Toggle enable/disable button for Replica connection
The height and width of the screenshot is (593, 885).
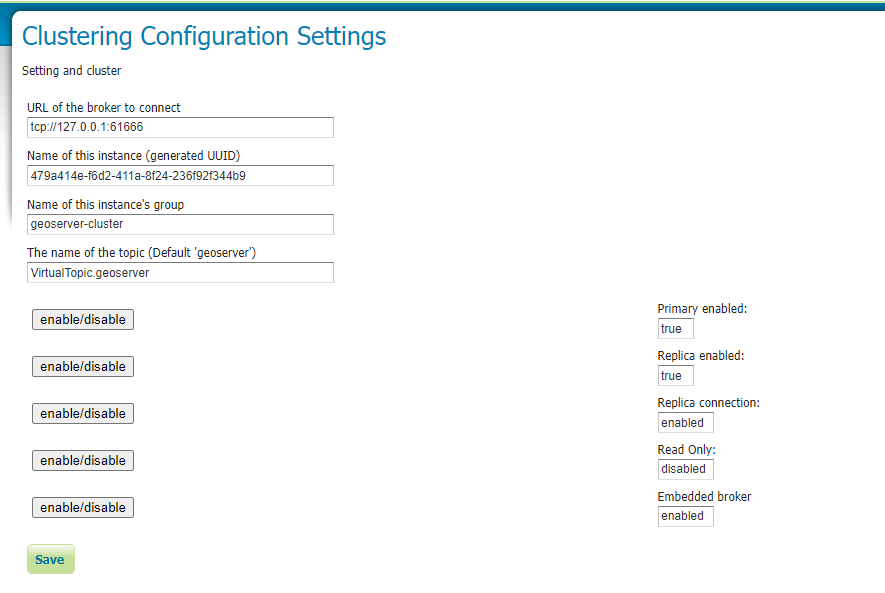(83, 414)
